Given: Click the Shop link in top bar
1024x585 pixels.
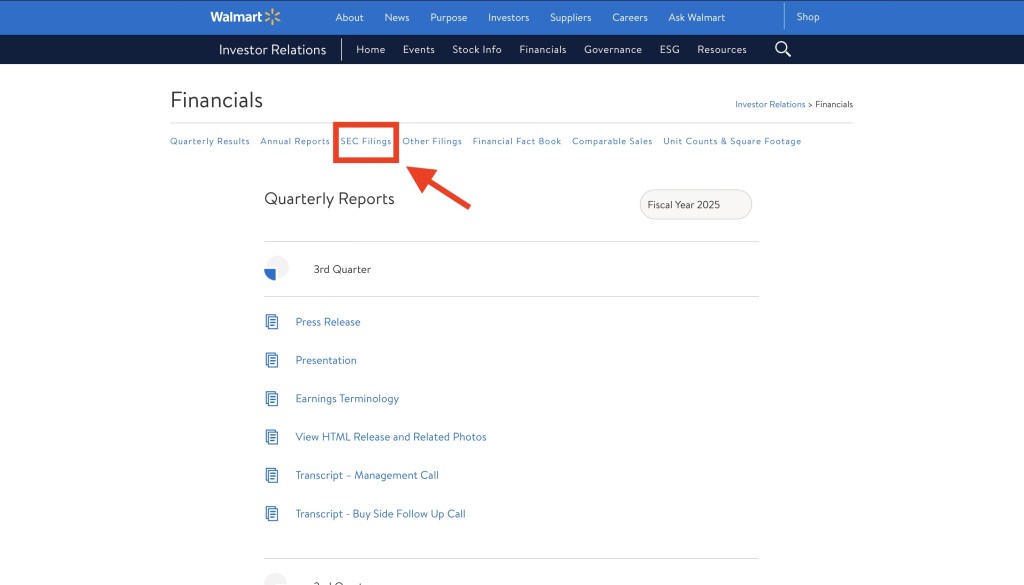Looking at the screenshot, I should tap(807, 17).
